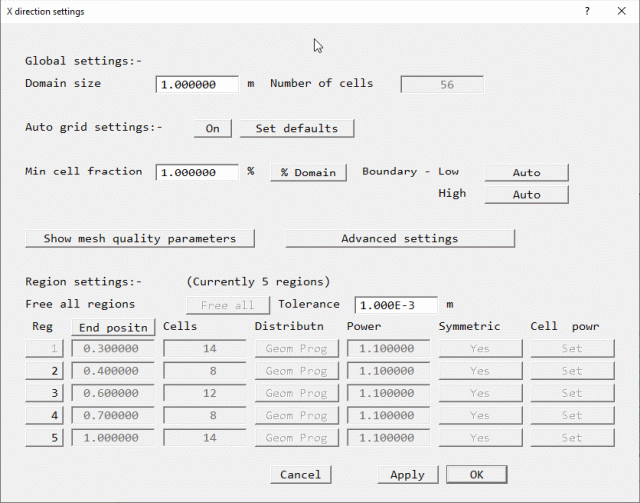This screenshot has width=640, height=503.
Task: Click the End positn column button
Action: coord(114,327)
